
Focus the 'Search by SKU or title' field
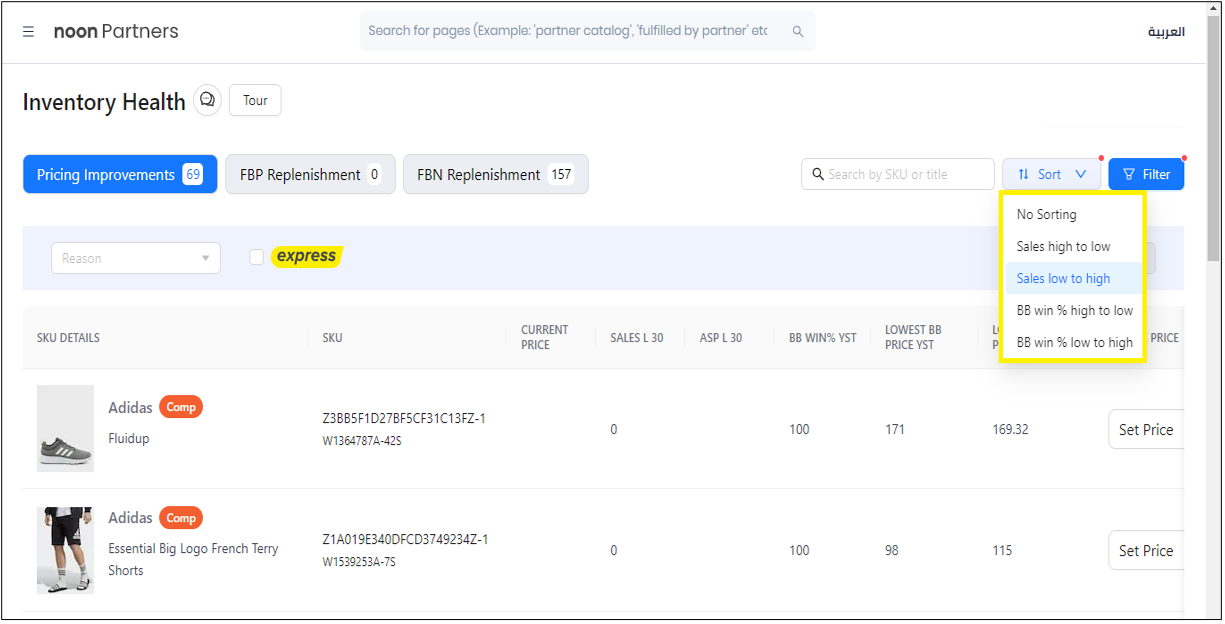(x=905, y=174)
